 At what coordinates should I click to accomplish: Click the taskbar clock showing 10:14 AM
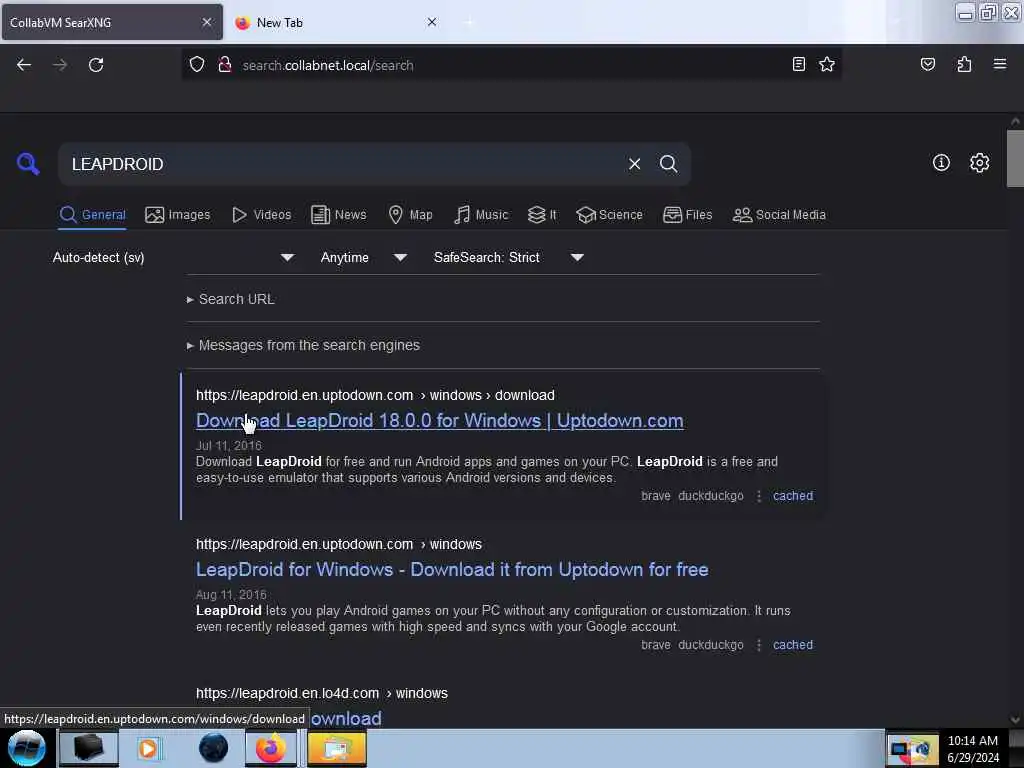[x=972, y=749]
